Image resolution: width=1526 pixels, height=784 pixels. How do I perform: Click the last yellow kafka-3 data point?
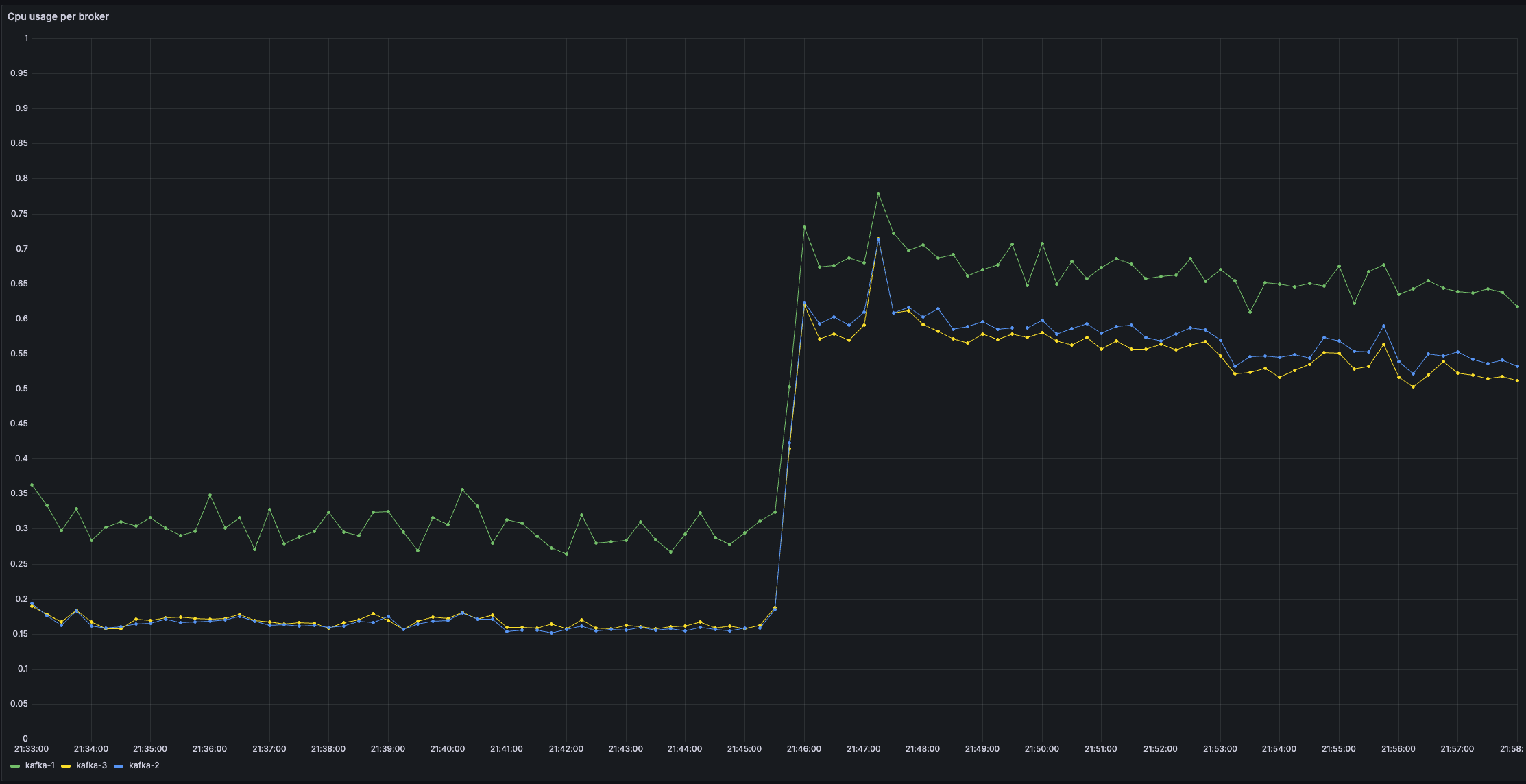(x=1517, y=380)
